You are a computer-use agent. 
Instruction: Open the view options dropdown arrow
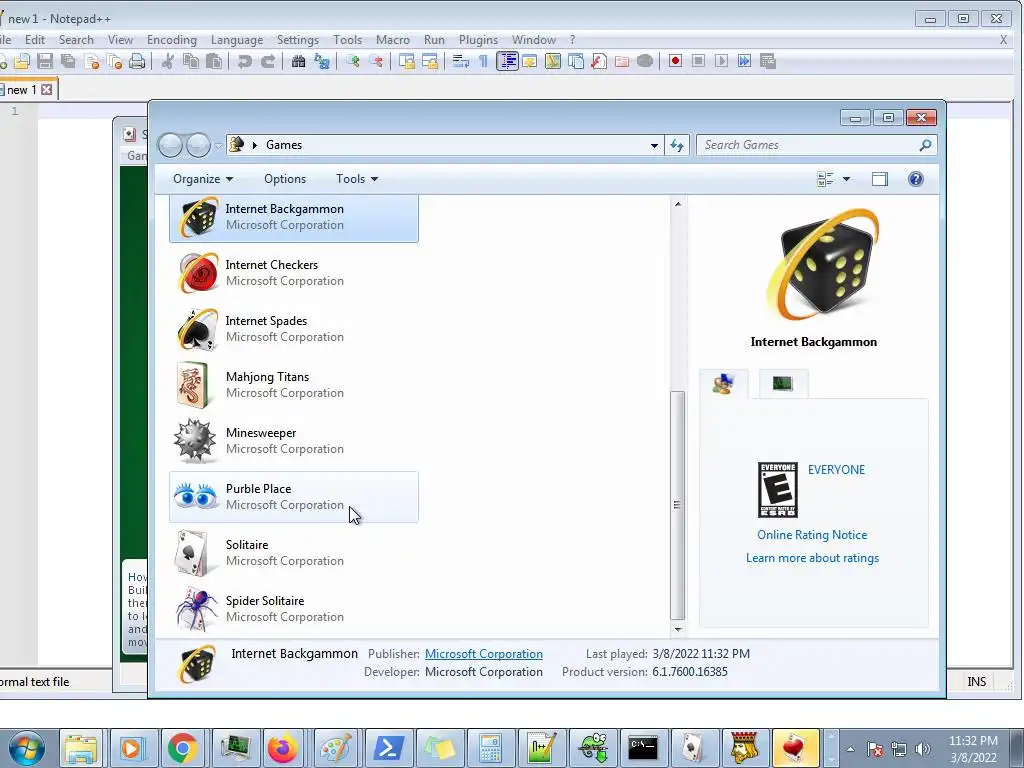tap(846, 179)
